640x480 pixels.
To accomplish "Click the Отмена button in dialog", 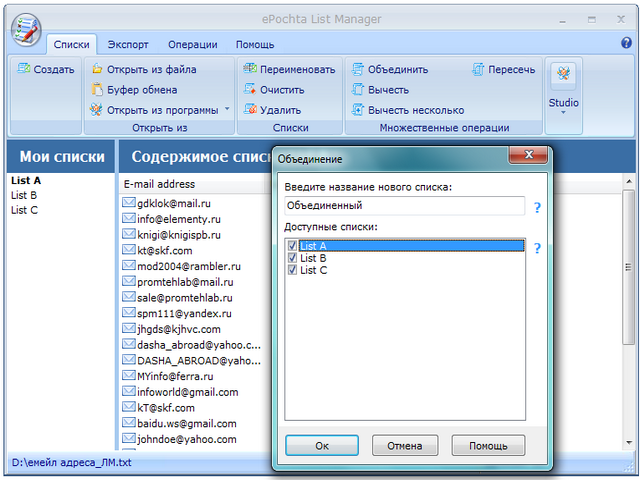I will tap(405, 445).
